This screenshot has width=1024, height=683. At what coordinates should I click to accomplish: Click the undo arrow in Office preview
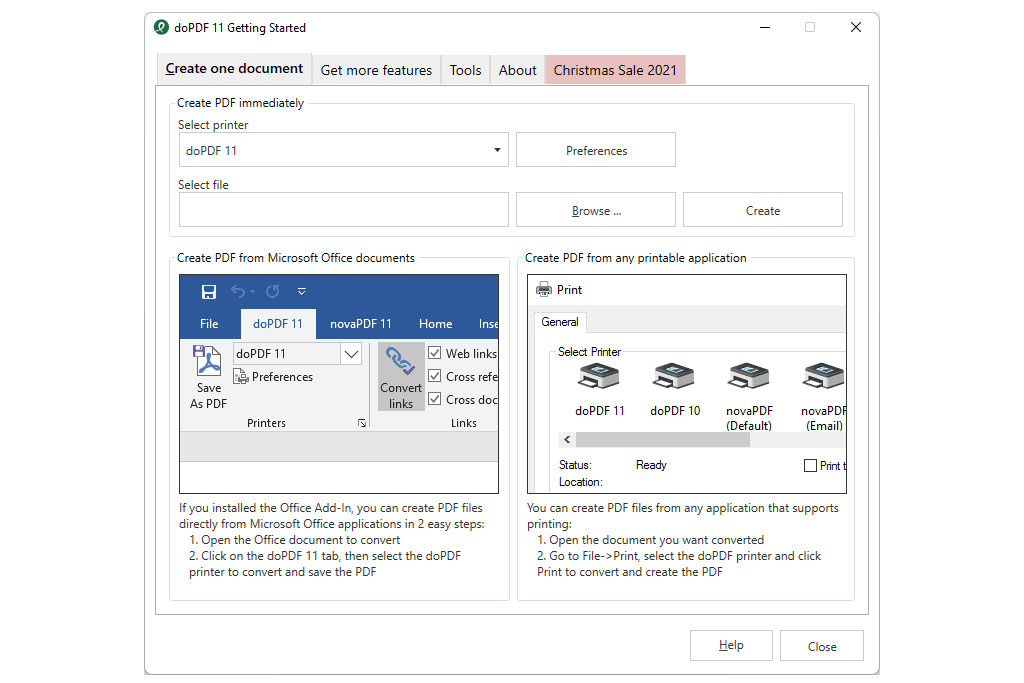pos(238,291)
